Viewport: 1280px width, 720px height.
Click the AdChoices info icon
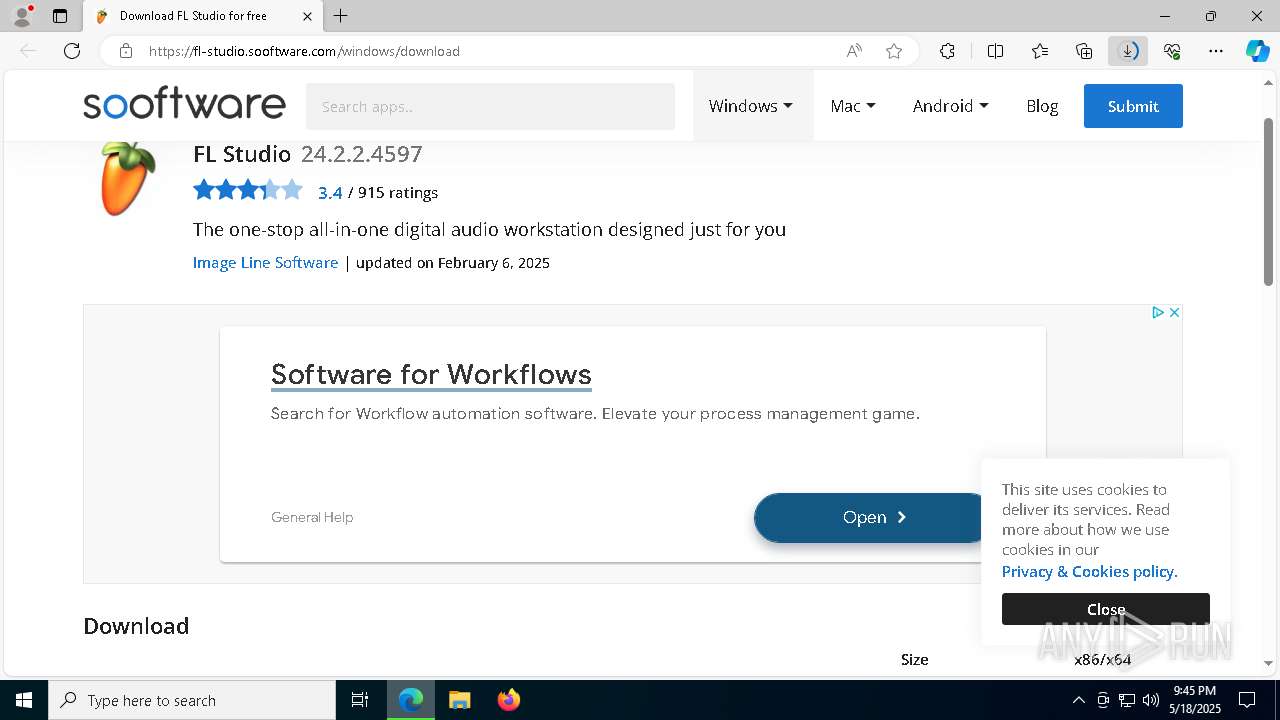(1157, 313)
